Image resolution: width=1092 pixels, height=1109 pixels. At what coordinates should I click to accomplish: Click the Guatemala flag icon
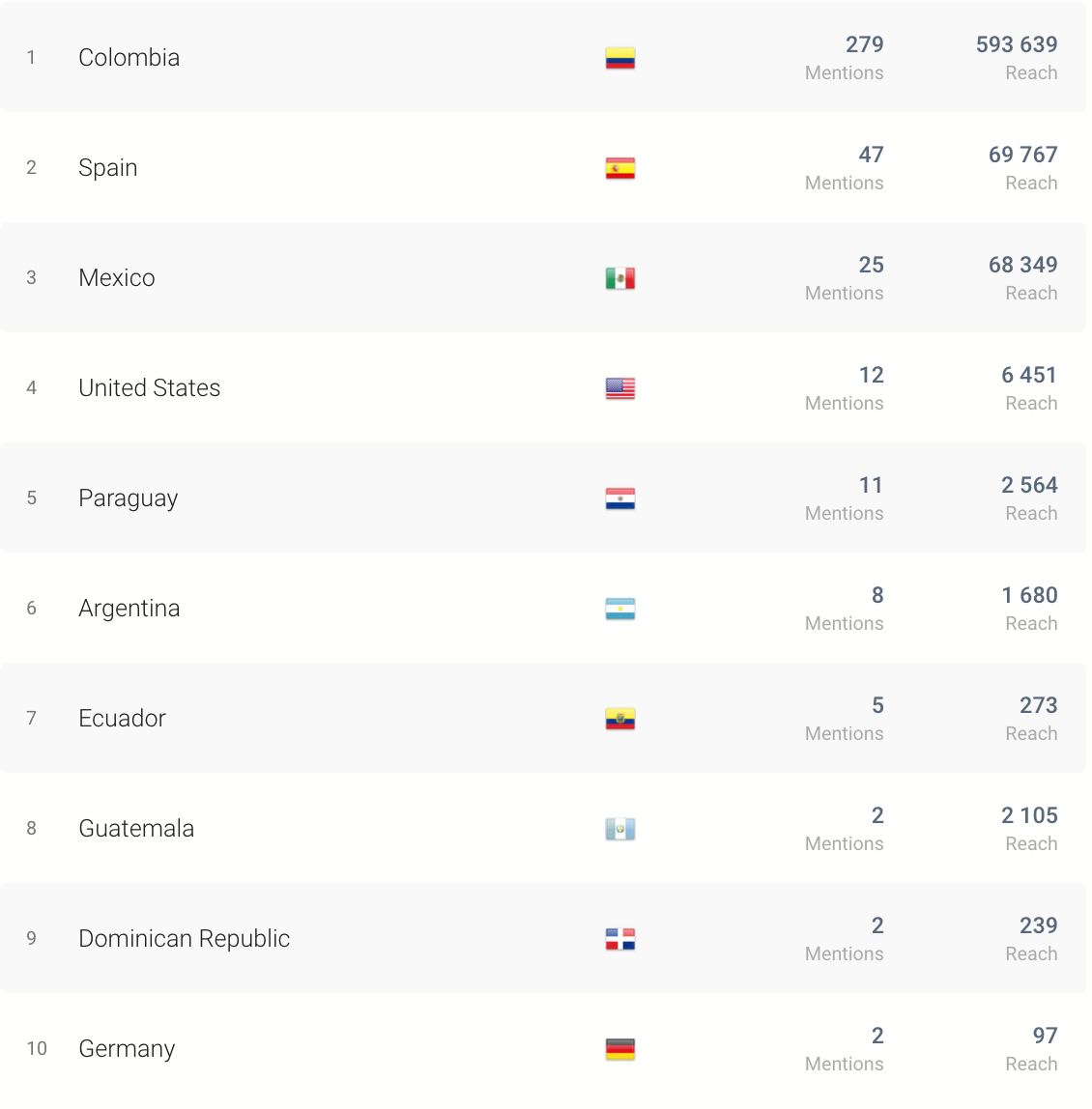click(620, 829)
